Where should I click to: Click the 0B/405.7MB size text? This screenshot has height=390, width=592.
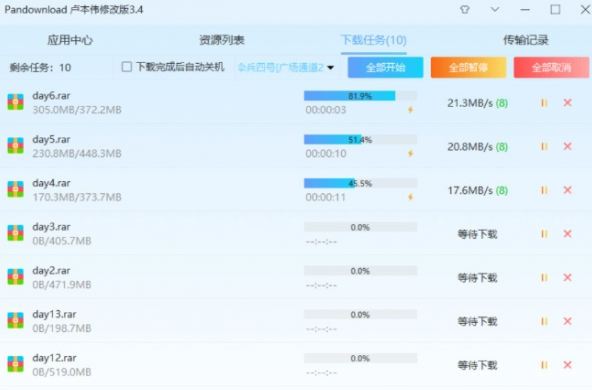pyautogui.click(x=62, y=241)
